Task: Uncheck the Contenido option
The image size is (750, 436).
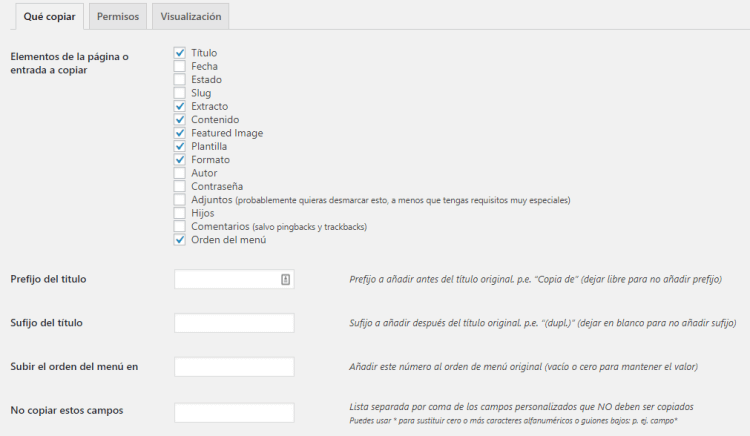Action: pyautogui.click(x=180, y=120)
